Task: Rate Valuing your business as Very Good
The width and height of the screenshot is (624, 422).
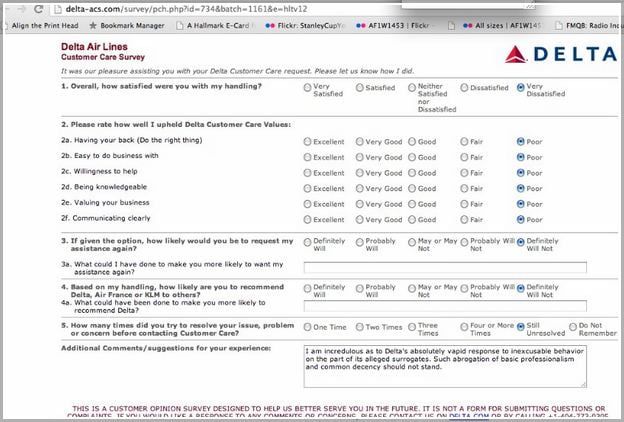Action: pyautogui.click(x=359, y=204)
